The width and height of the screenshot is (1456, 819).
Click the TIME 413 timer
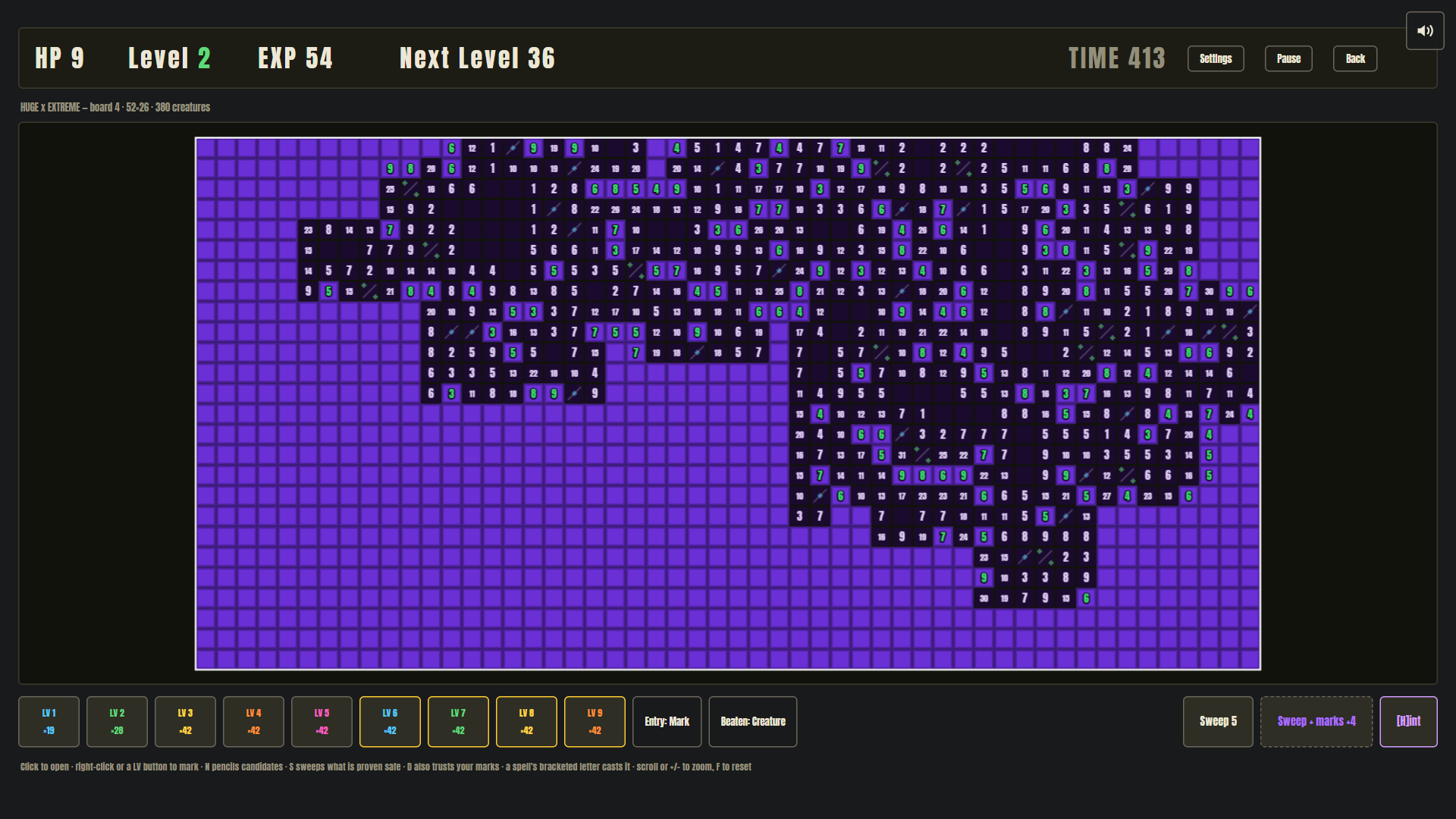click(1116, 58)
